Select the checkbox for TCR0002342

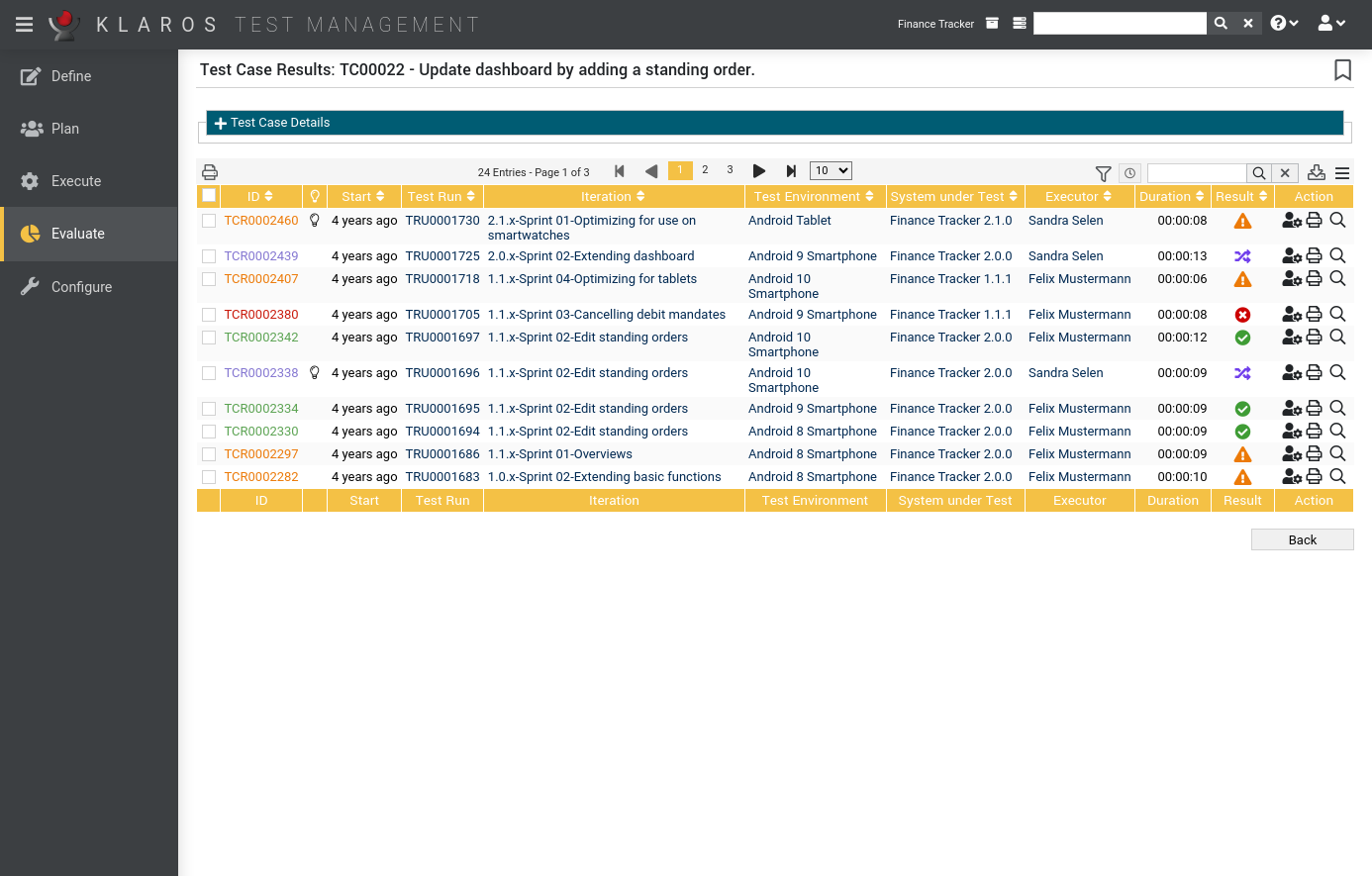point(209,338)
